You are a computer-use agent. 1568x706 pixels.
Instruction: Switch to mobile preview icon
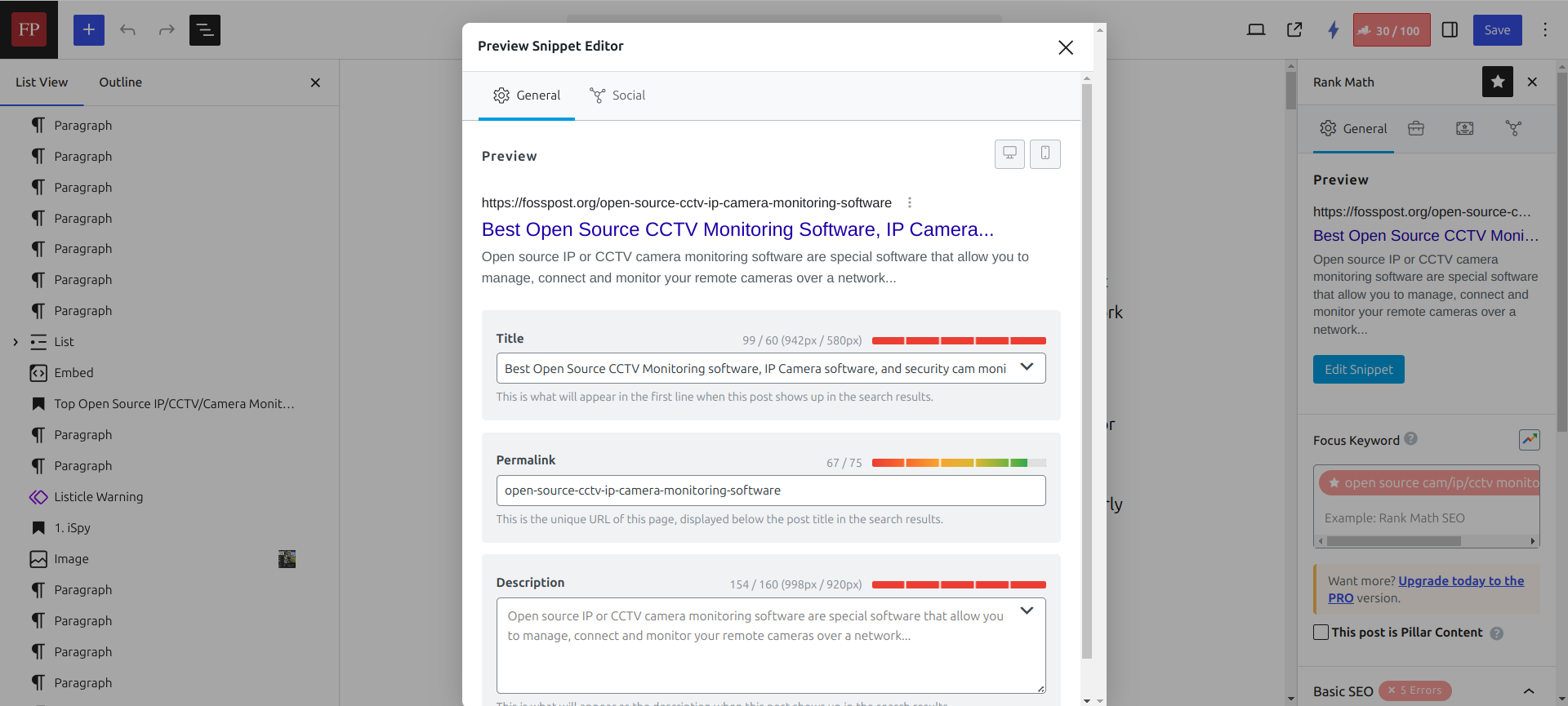(x=1045, y=153)
